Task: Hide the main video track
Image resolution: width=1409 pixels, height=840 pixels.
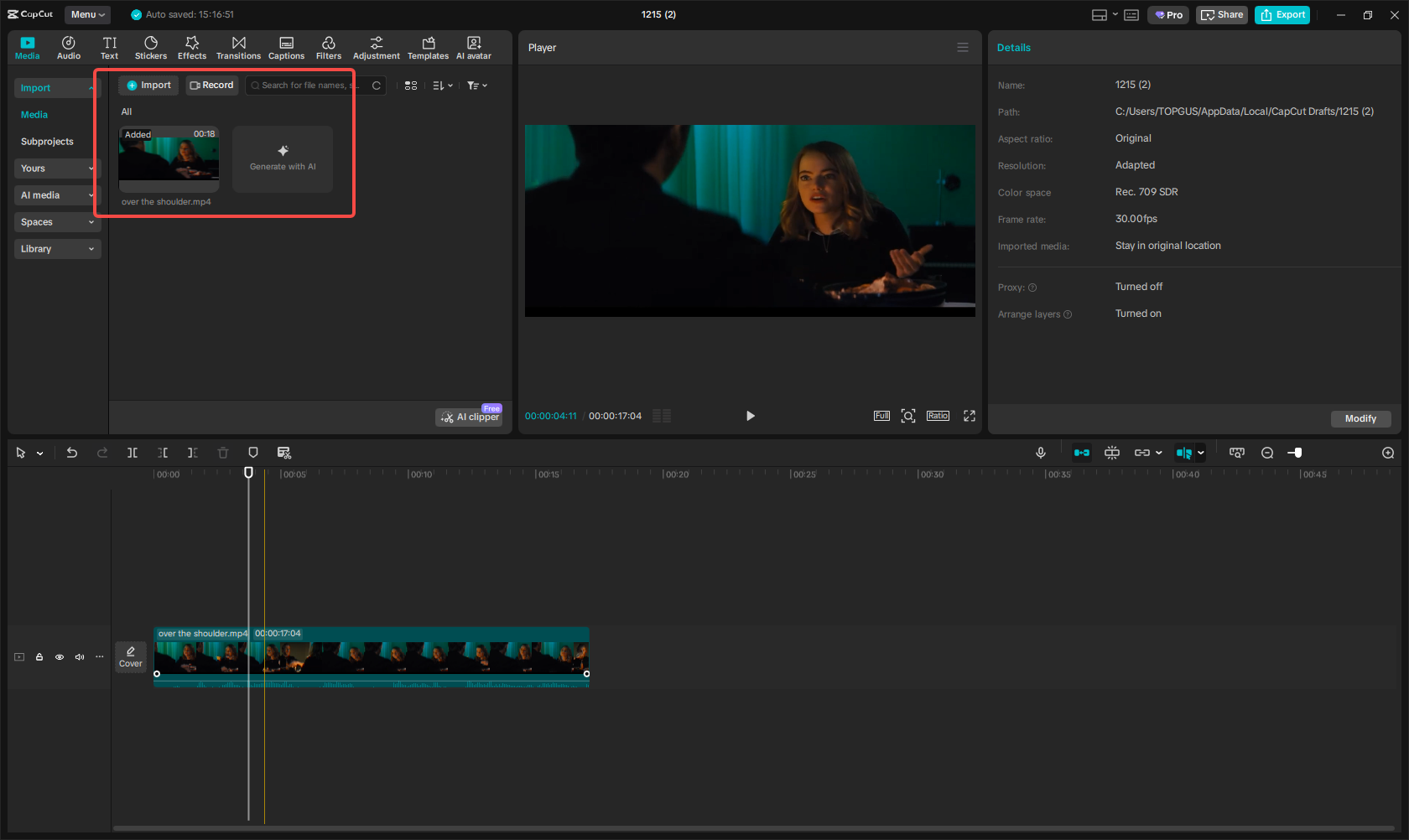Action: click(x=60, y=657)
